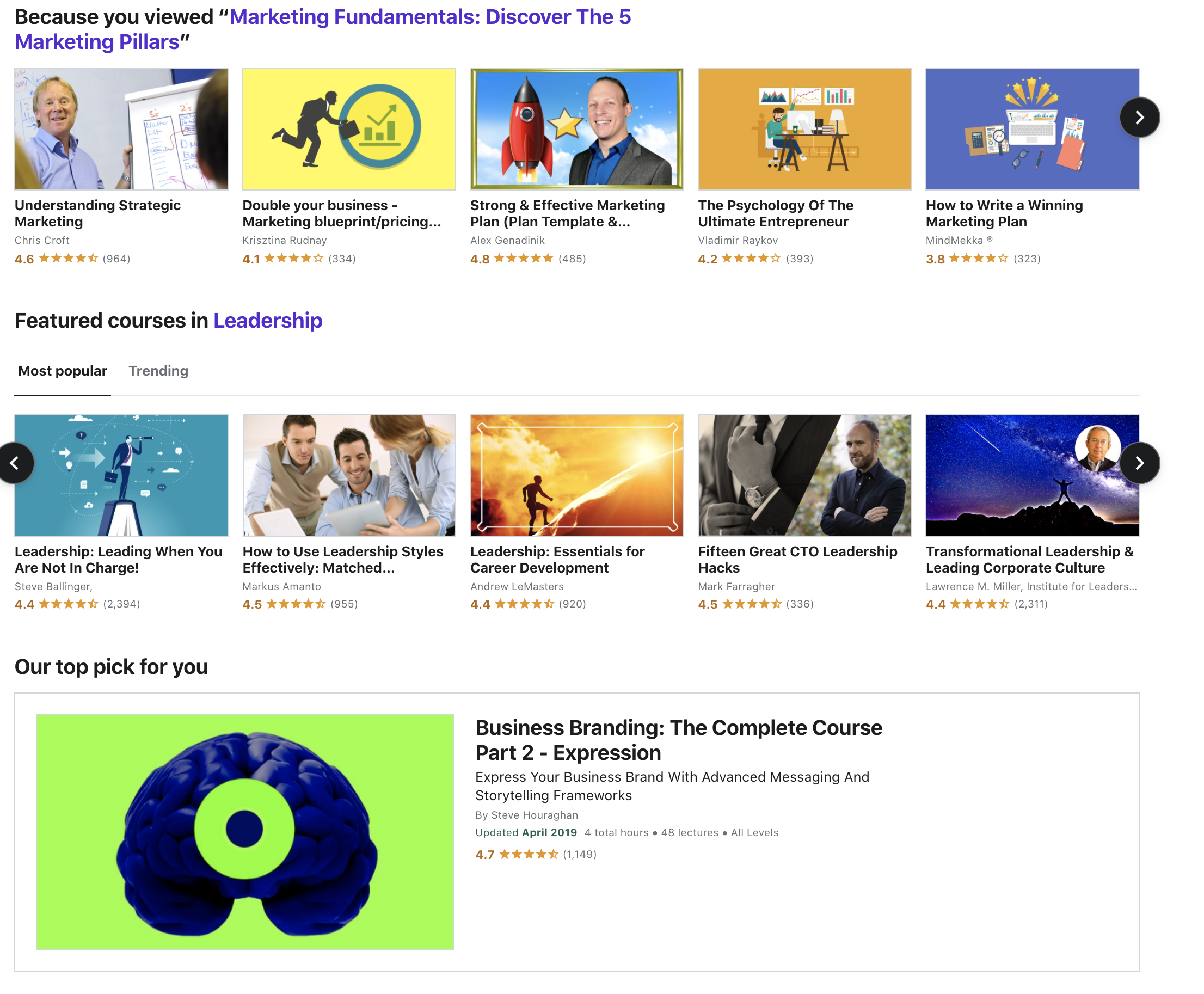Open 'How to Write a Winning Marketing Plan' course

pyautogui.click(x=1004, y=213)
